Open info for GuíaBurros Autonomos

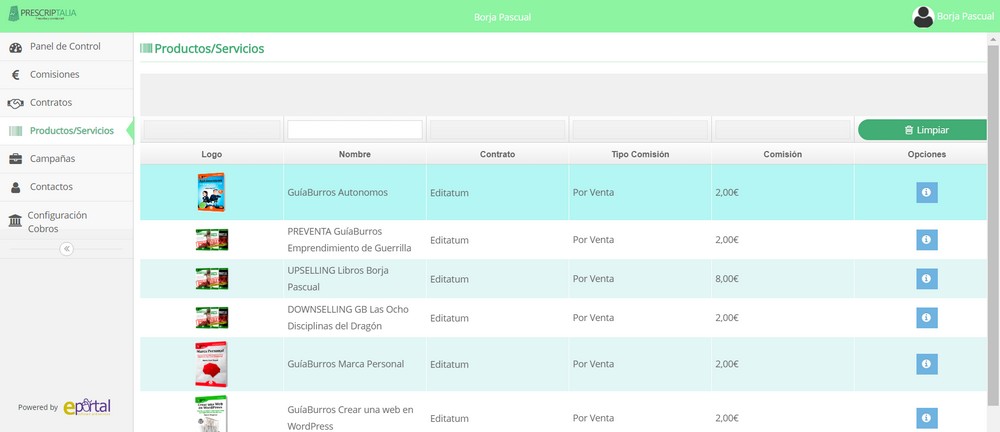pyautogui.click(x=926, y=192)
